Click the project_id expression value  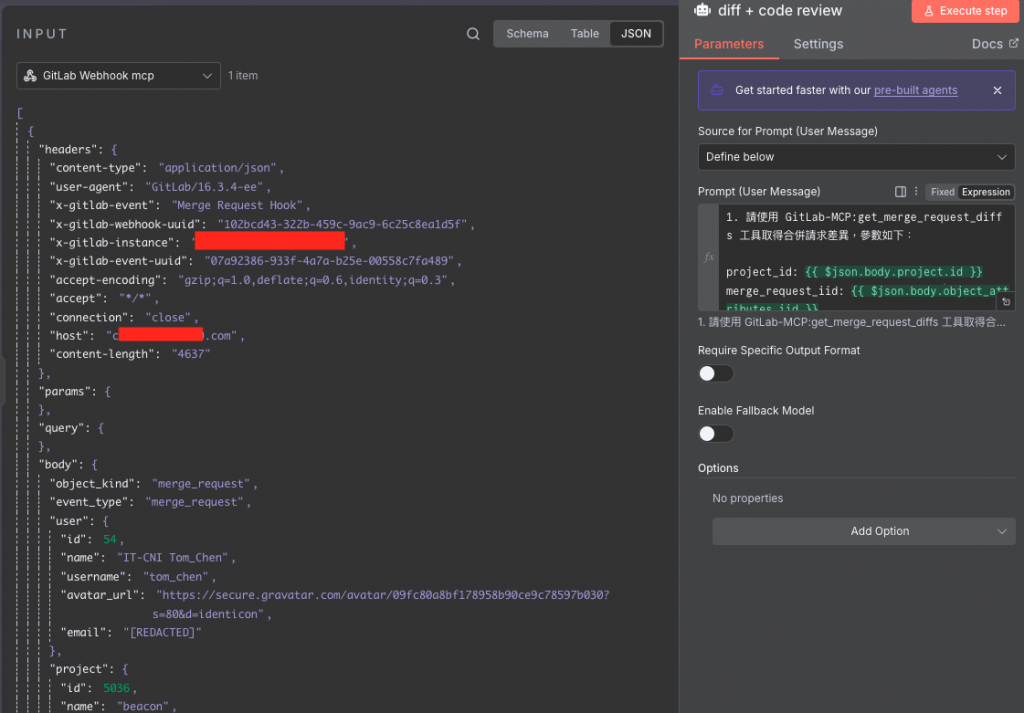pyautogui.click(x=893, y=272)
